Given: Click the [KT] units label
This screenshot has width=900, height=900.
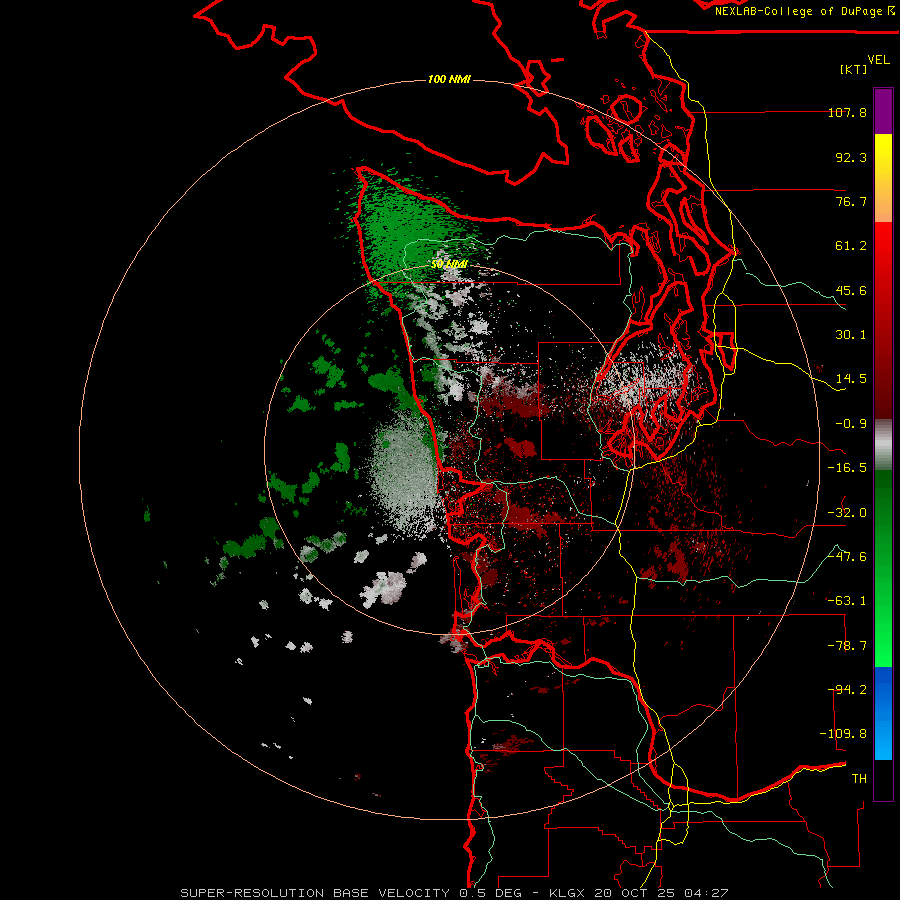Looking at the screenshot, I should coord(854,69).
